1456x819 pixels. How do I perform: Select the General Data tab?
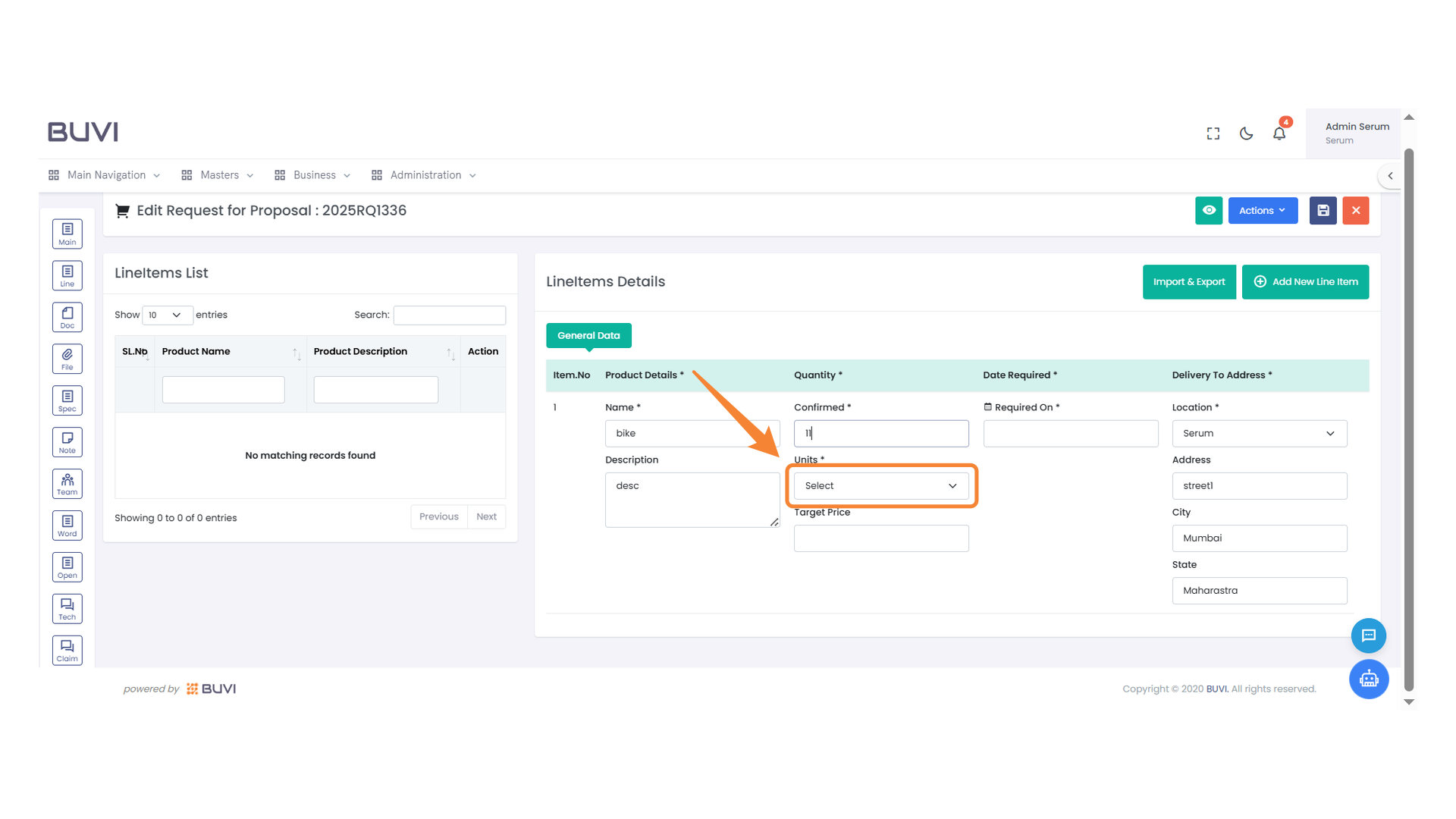click(x=588, y=335)
